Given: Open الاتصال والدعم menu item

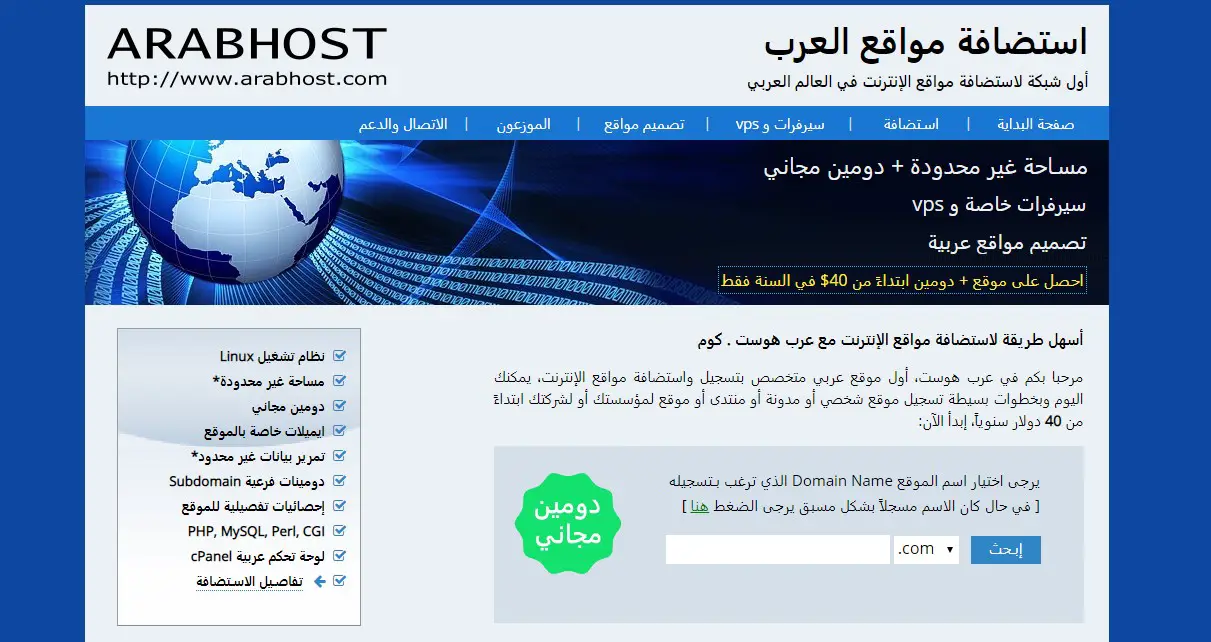Looking at the screenshot, I should [403, 124].
